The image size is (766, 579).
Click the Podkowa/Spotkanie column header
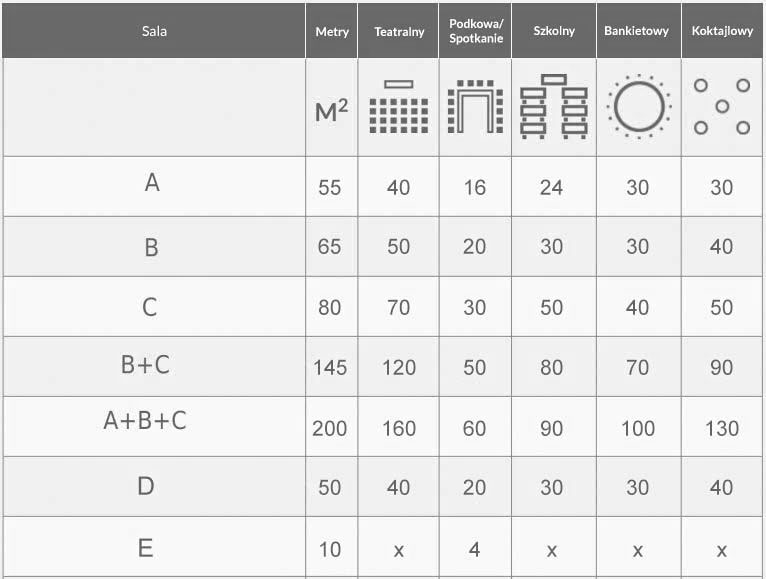coord(476,31)
